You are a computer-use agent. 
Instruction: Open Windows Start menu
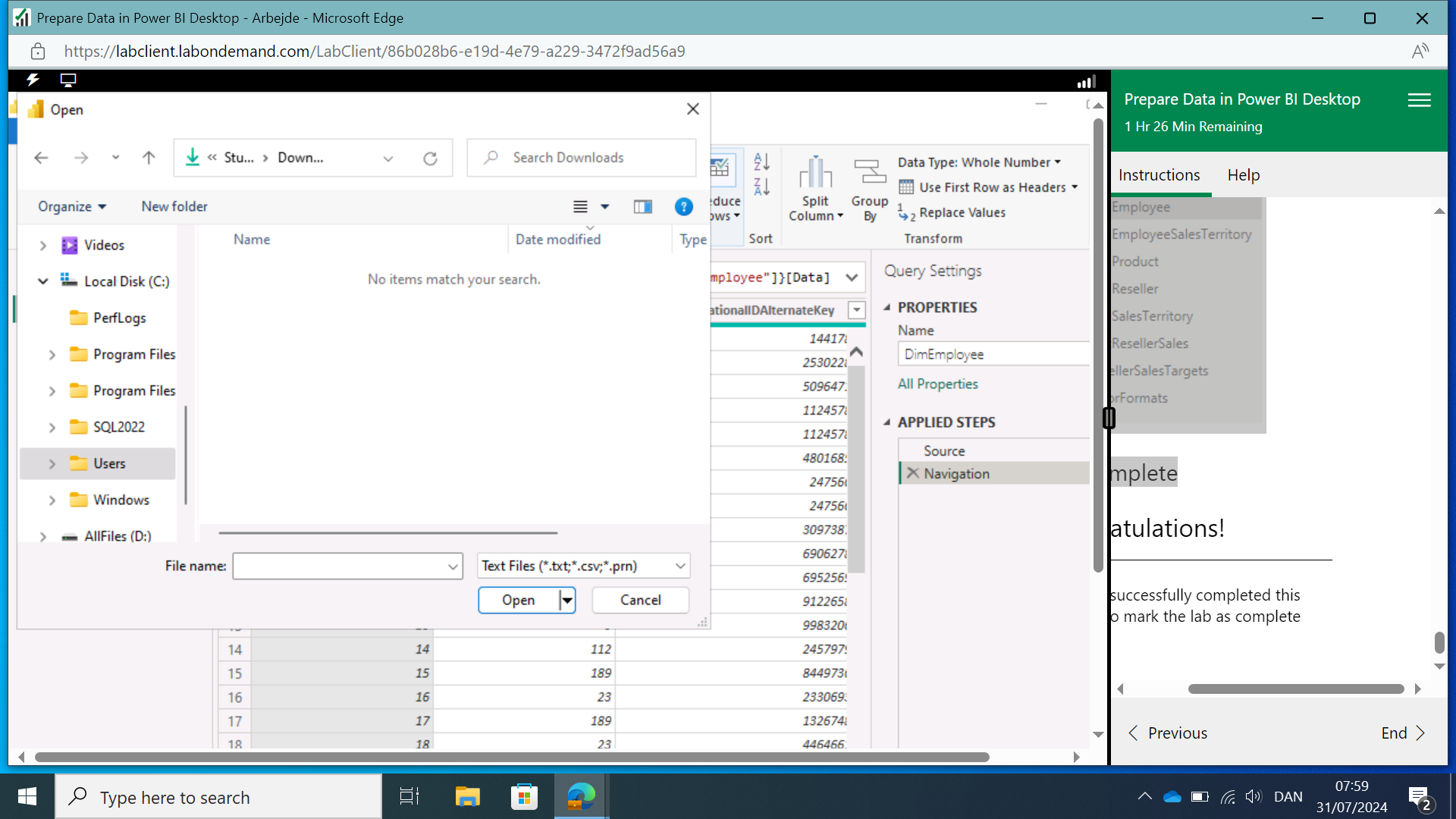27,796
